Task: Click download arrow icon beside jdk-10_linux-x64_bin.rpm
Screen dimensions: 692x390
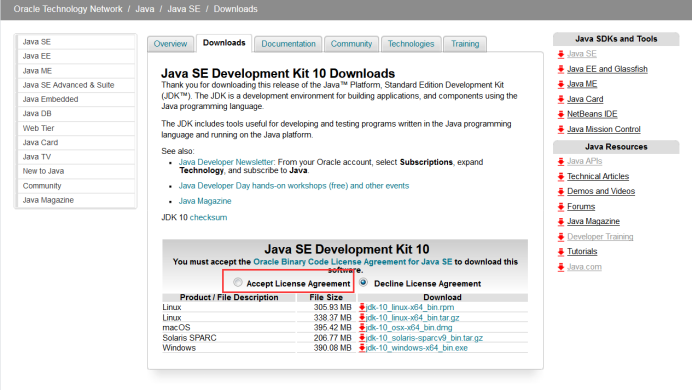Action: 362,307
